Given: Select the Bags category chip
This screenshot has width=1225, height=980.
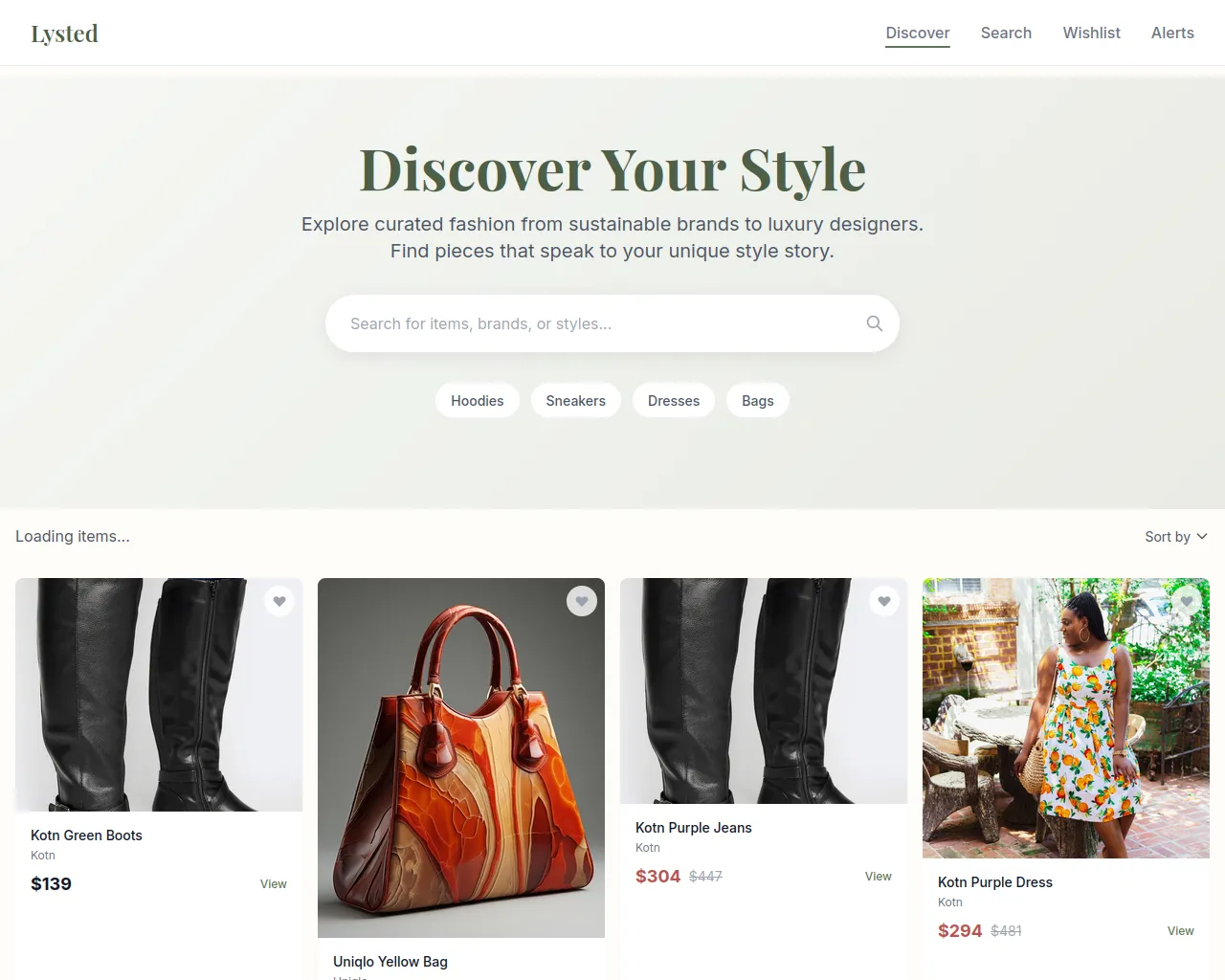Looking at the screenshot, I should tap(757, 401).
